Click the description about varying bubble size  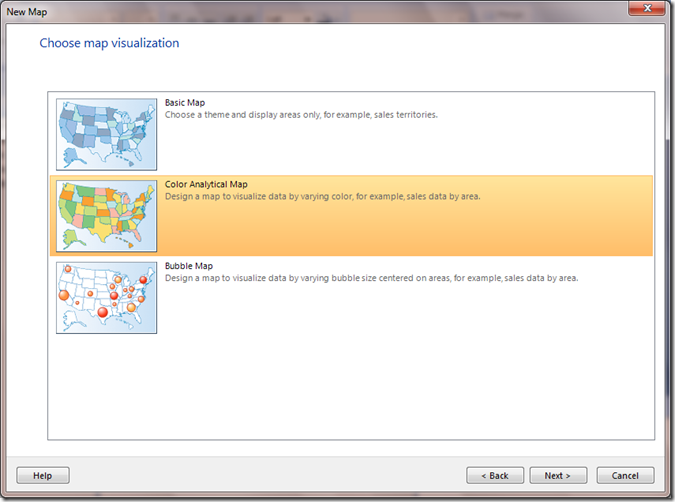click(x=372, y=278)
